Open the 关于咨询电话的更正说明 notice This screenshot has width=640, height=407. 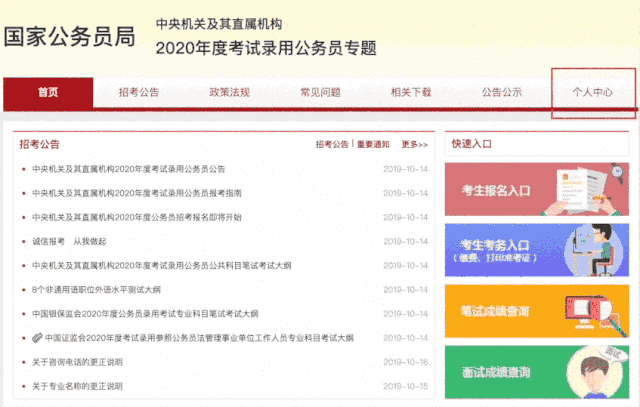click(x=78, y=362)
